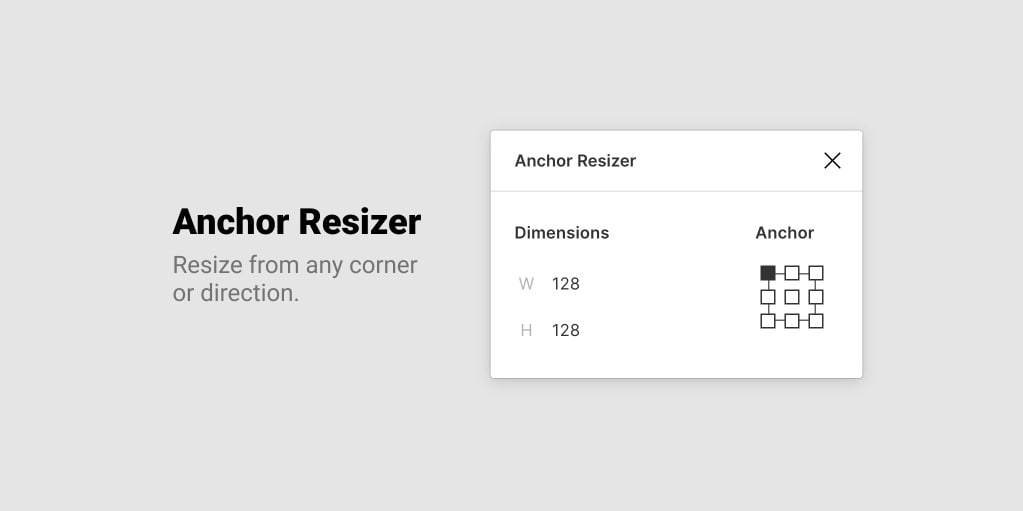Pick the middle-left anchor point
The image size is (1023, 511).
[x=768, y=297]
